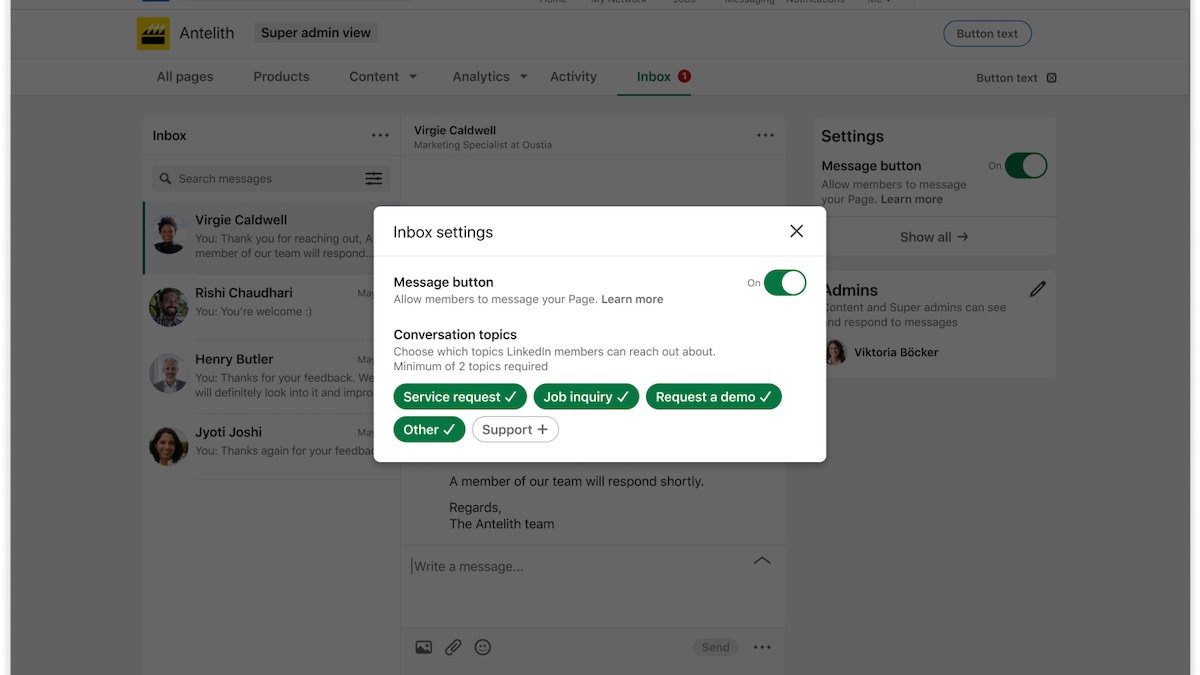The height and width of the screenshot is (675, 1200).
Task: Add the Support topic chip
Action: 515,430
